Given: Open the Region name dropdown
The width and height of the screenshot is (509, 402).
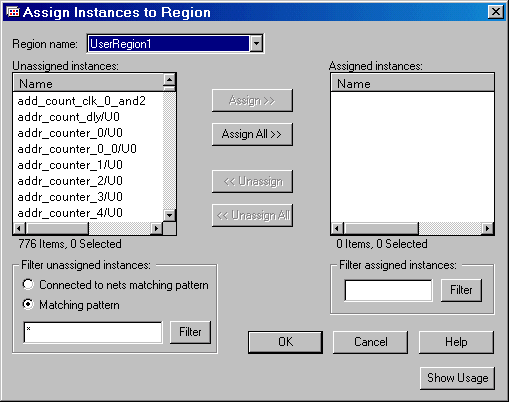Looking at the screenshot, I should [x=256, y=43].
